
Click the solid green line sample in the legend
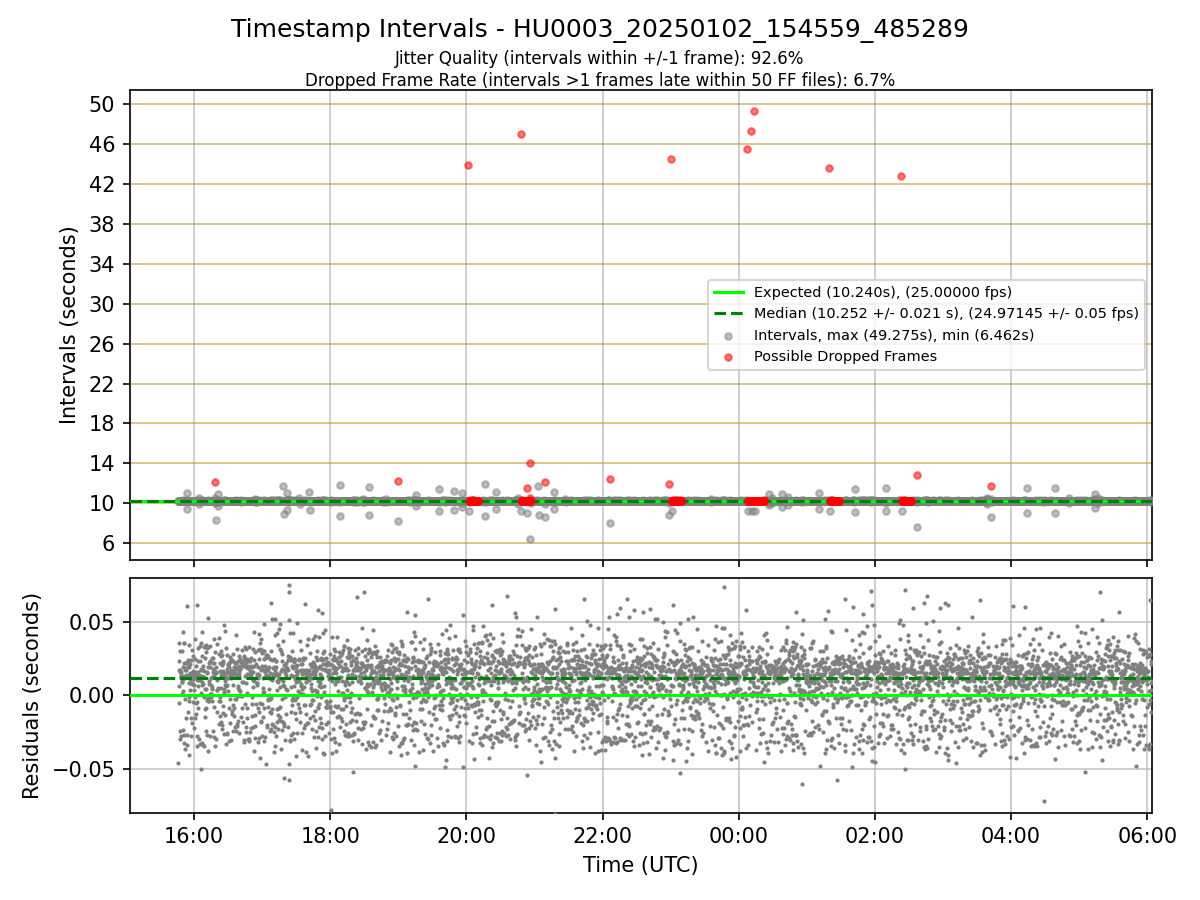point(728,292)
